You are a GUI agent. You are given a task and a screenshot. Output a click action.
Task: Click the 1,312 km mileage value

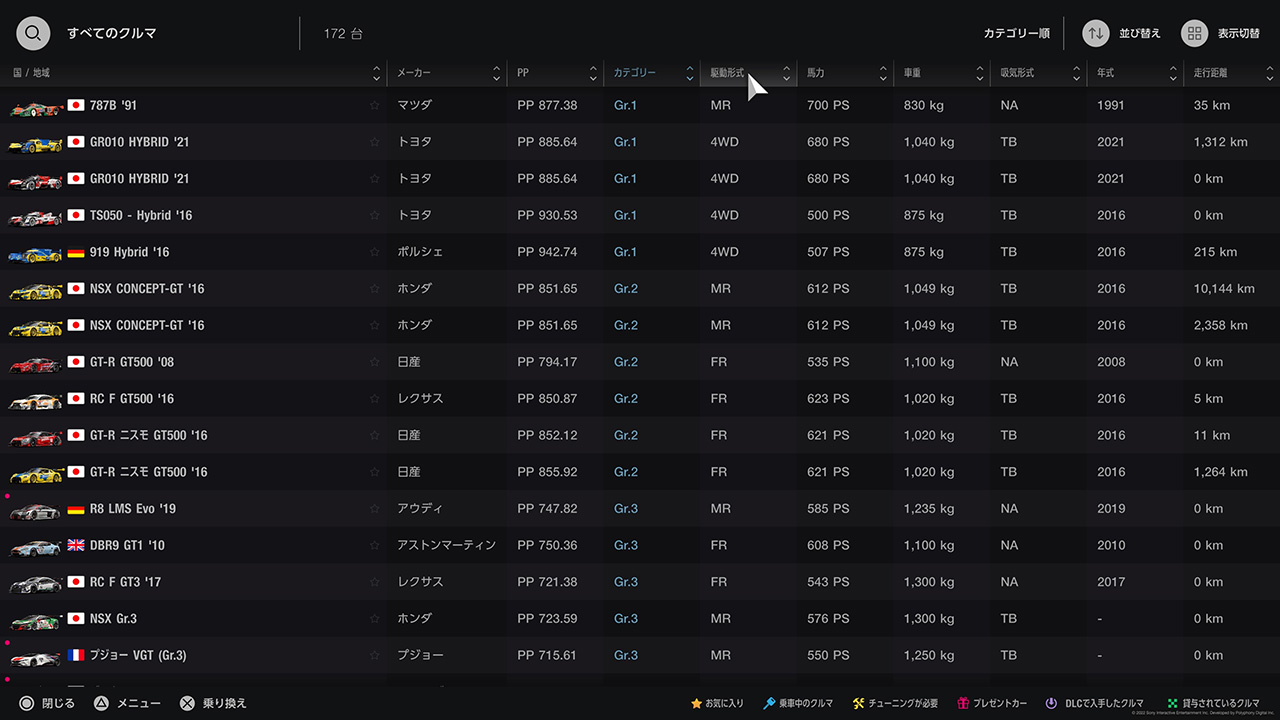(x=1220, y=142)
